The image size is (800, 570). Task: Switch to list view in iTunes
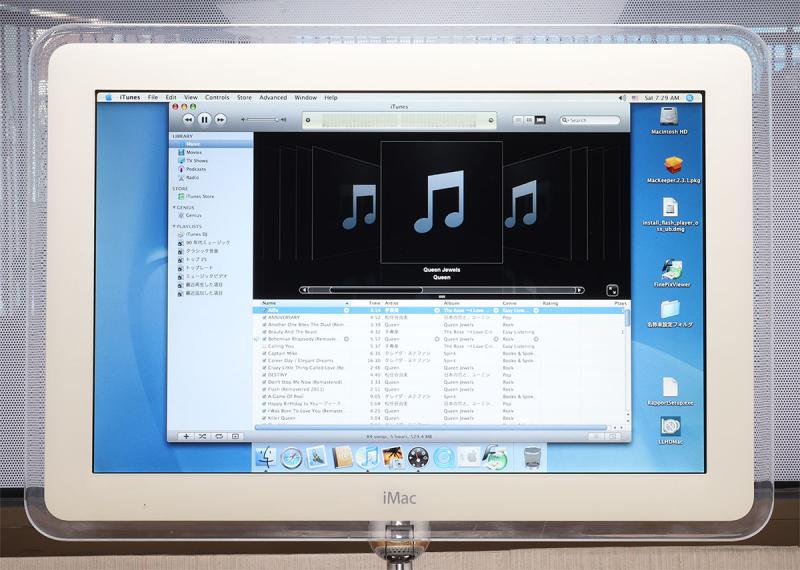(518, 120)
